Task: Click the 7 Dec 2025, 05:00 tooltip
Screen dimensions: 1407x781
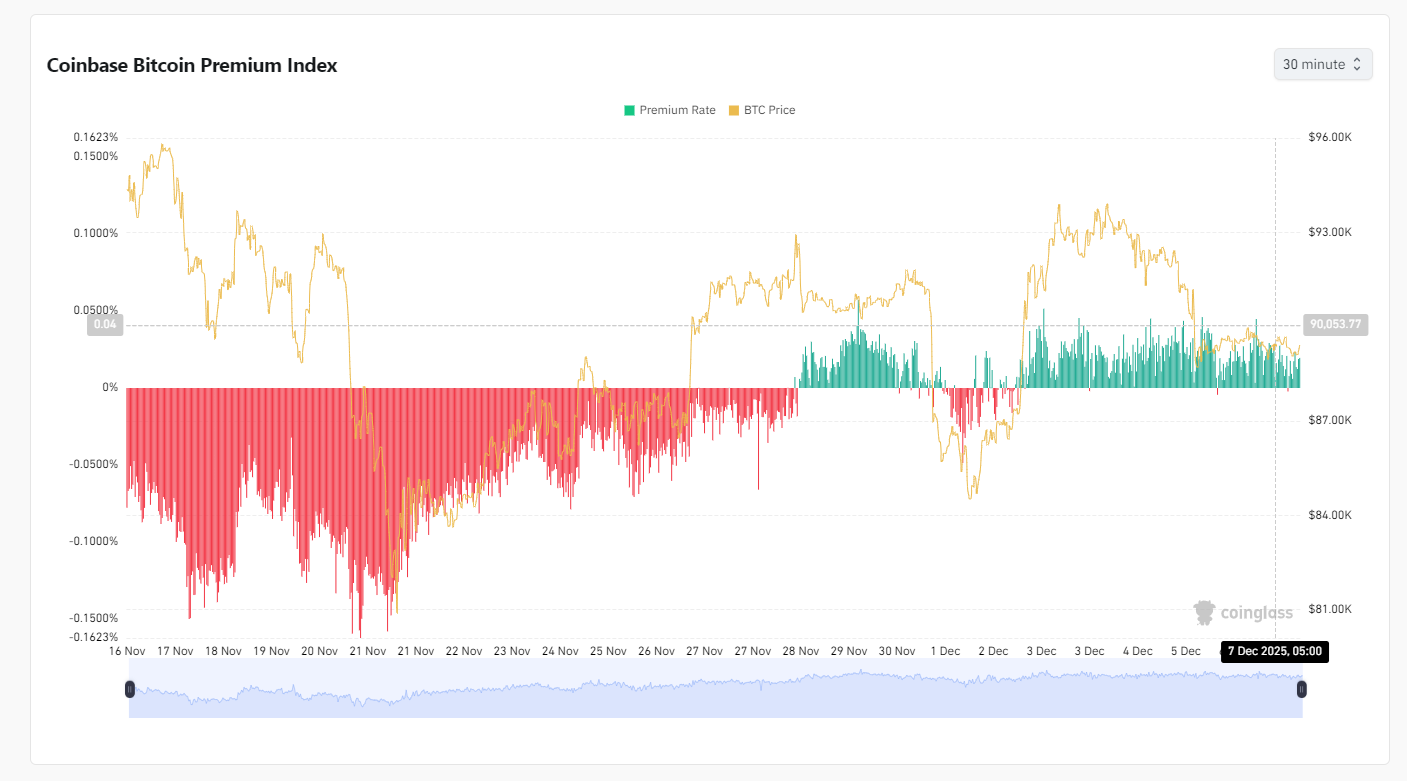Action: [1275, 651]
